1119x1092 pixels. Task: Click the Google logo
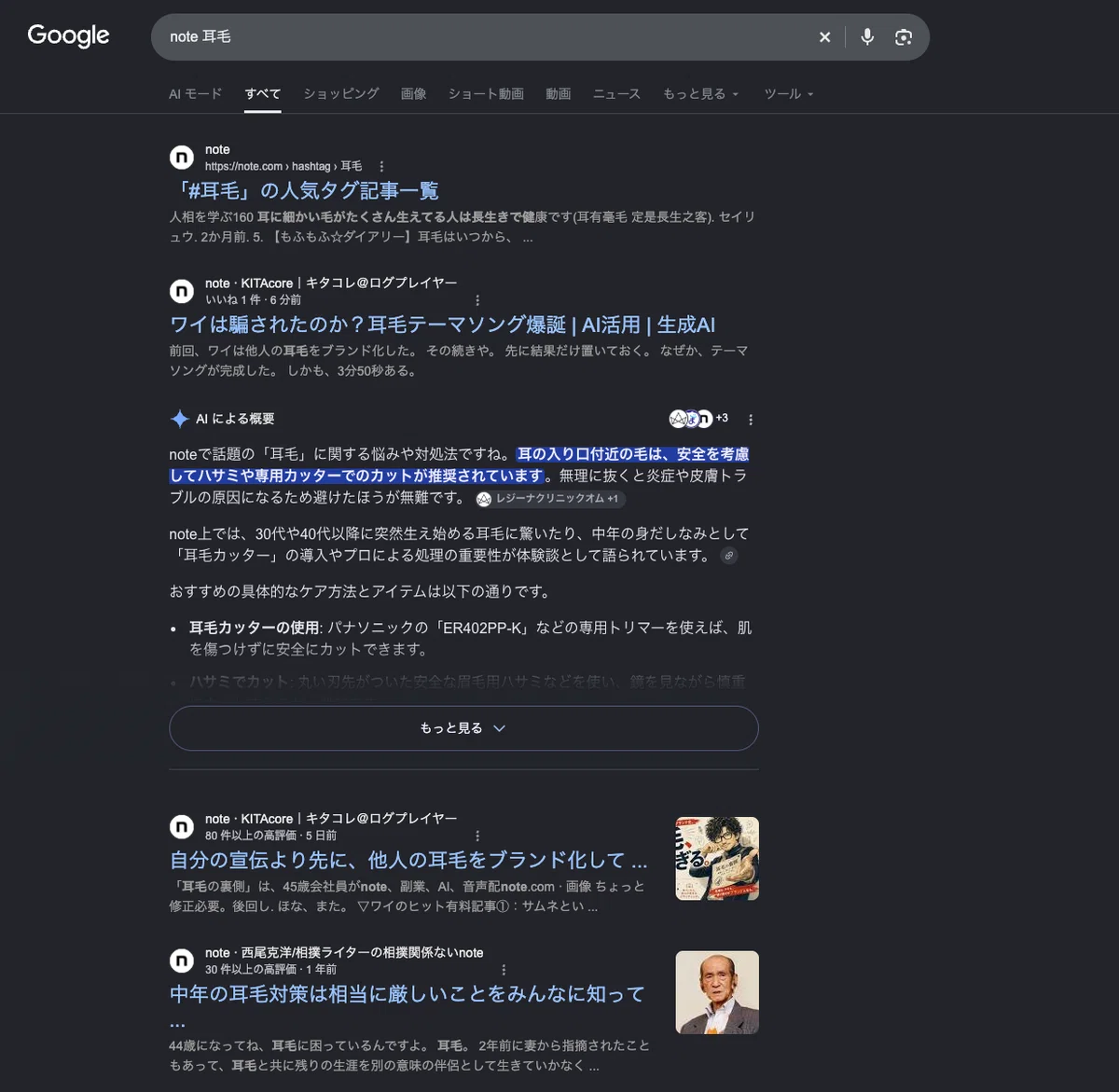[x=68, y=35]
